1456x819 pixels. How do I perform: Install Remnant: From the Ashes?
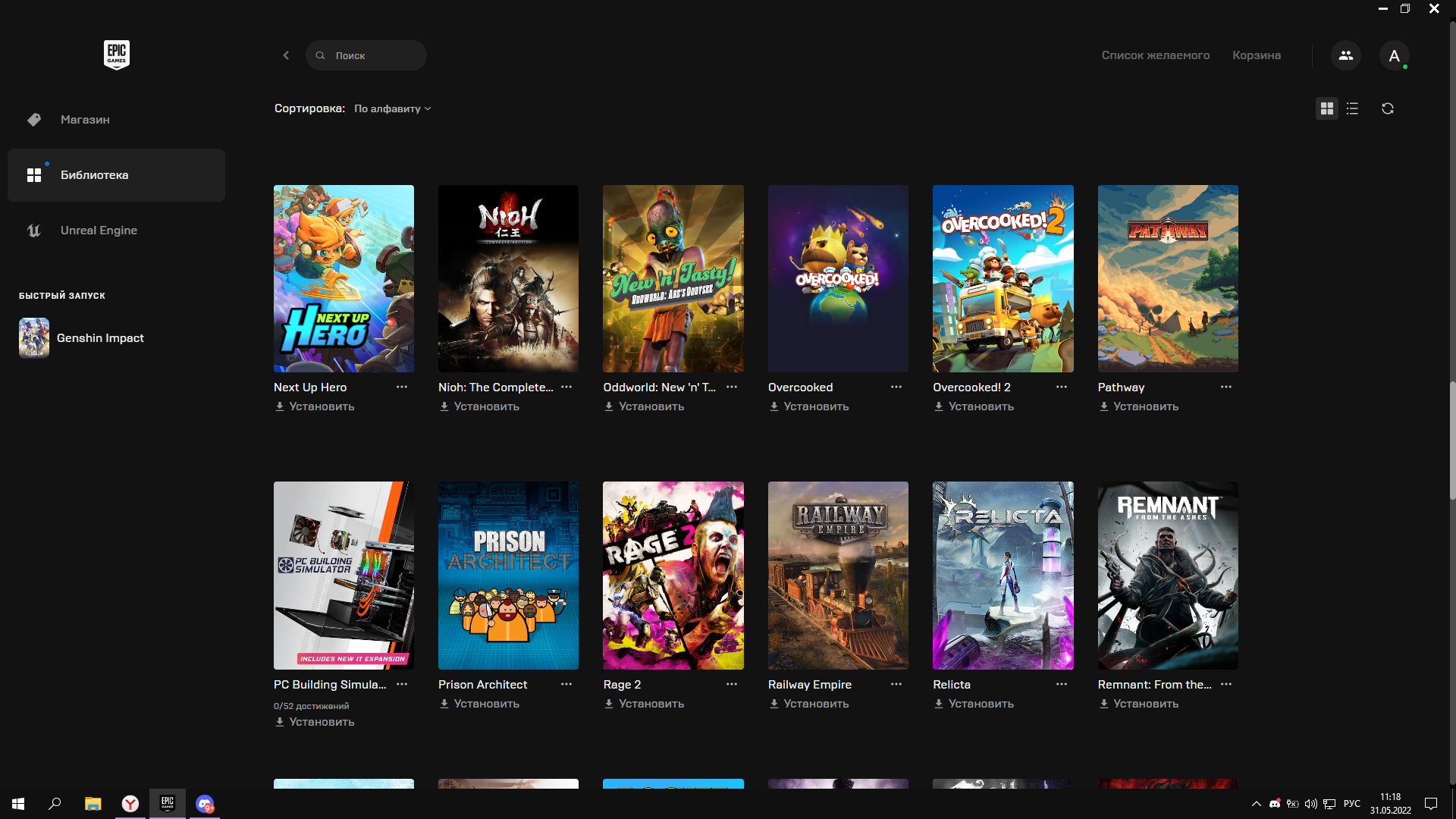pyautogui.click(x=1139, y=704)
